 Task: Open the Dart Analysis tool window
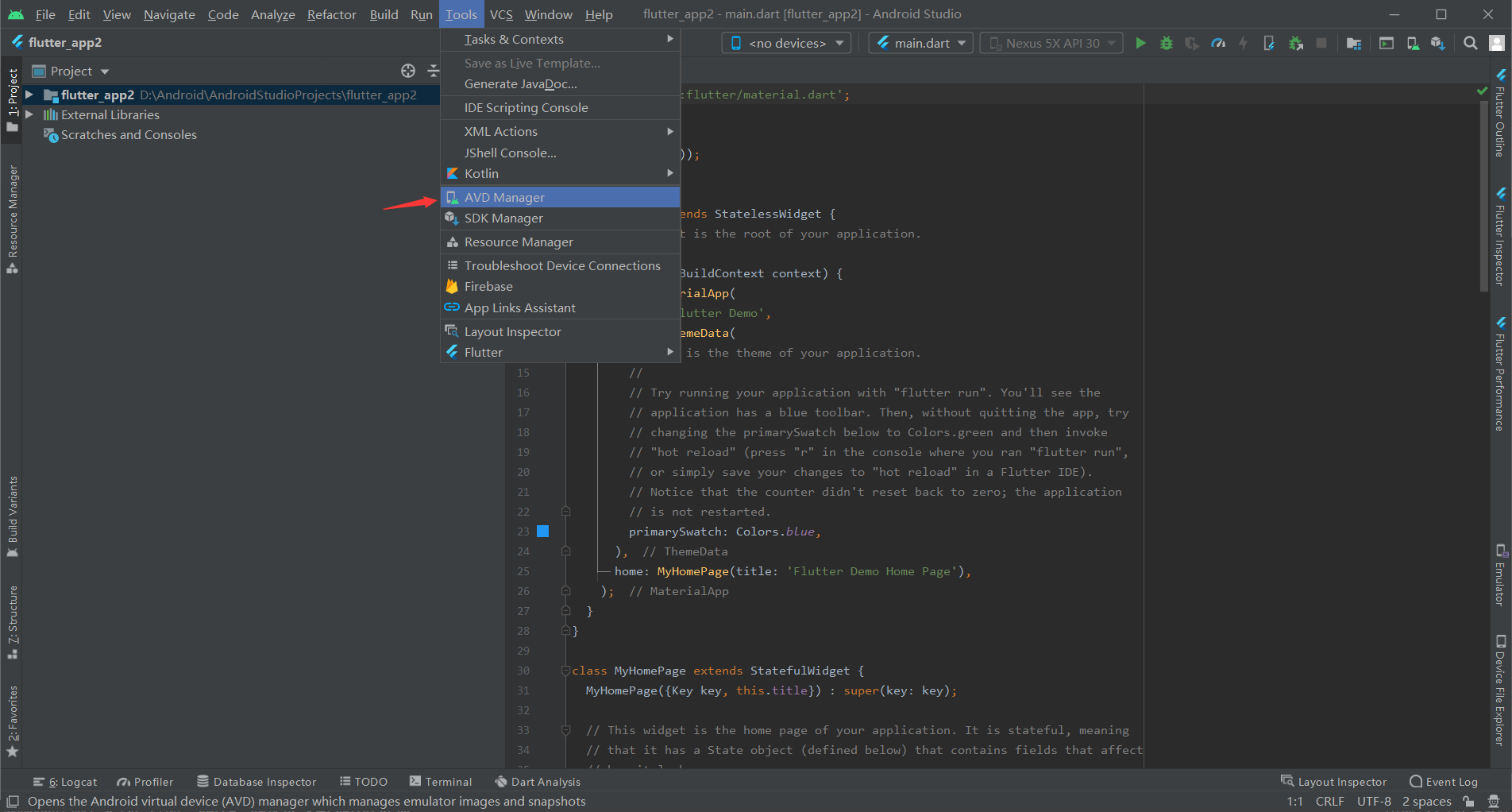pos(538,782)
